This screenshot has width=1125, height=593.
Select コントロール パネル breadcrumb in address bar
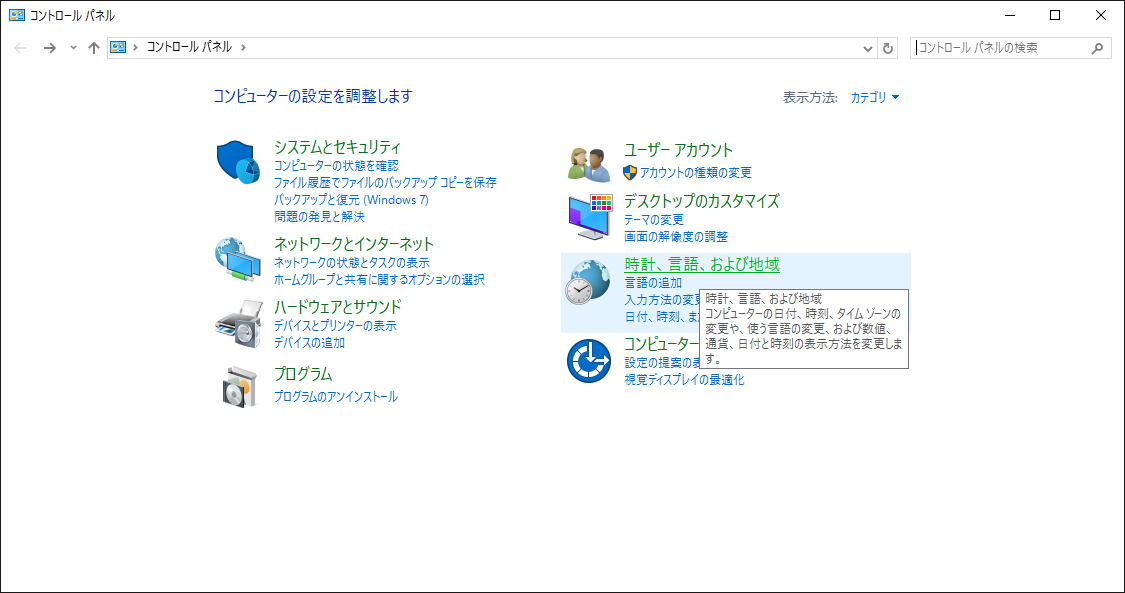coord(189,47)
